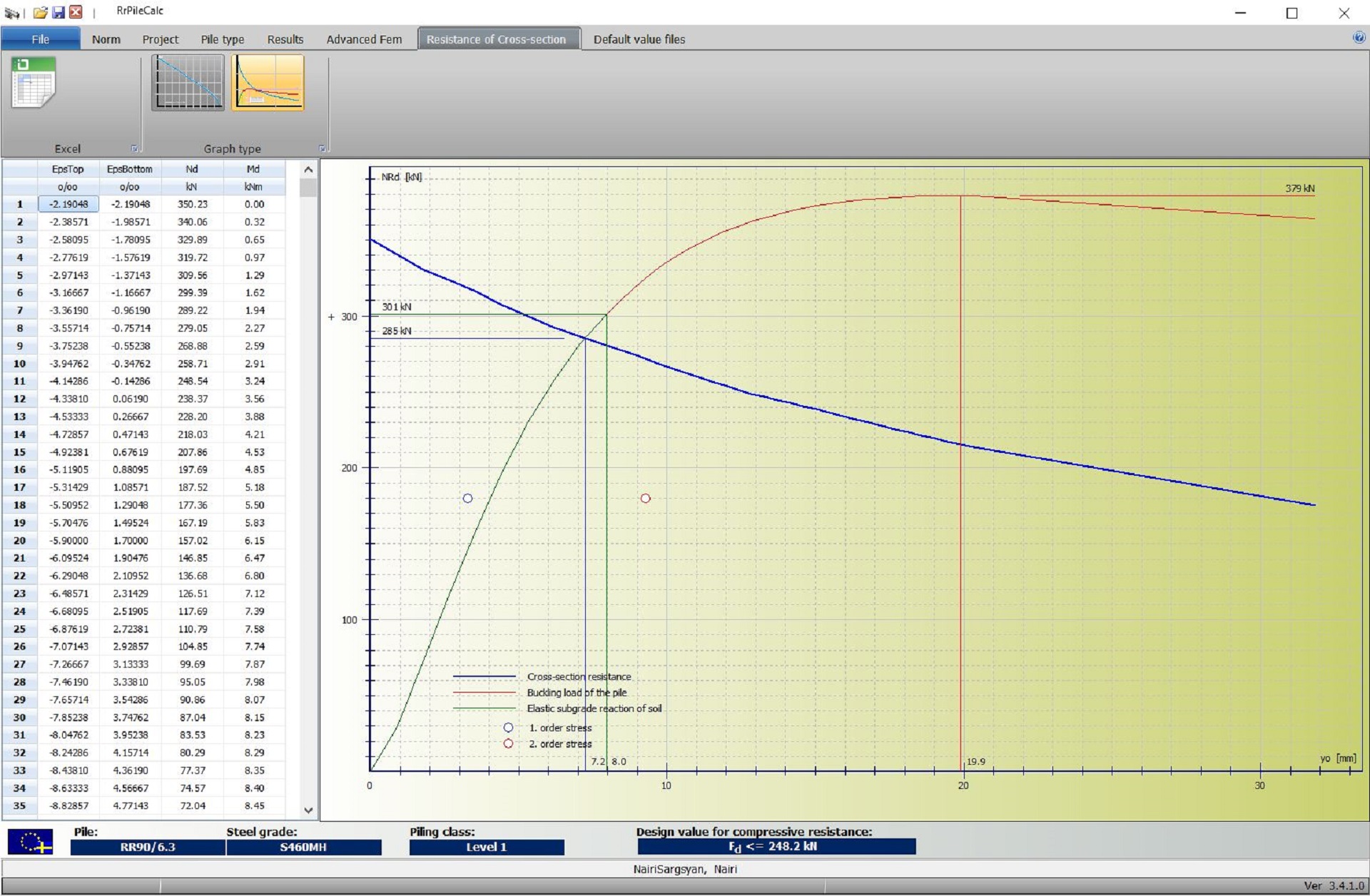
Task: Click the piling class value Level 1
Action: (x=487, y=847)
